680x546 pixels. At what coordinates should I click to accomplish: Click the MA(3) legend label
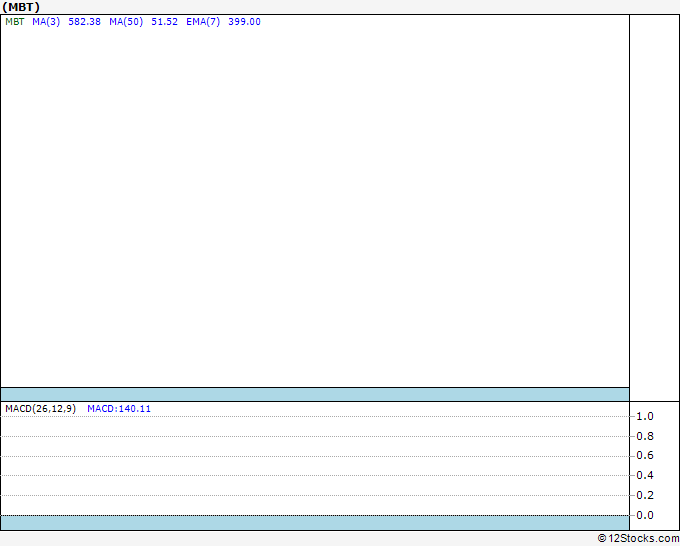pyautogui.click(x=46, y=22)
